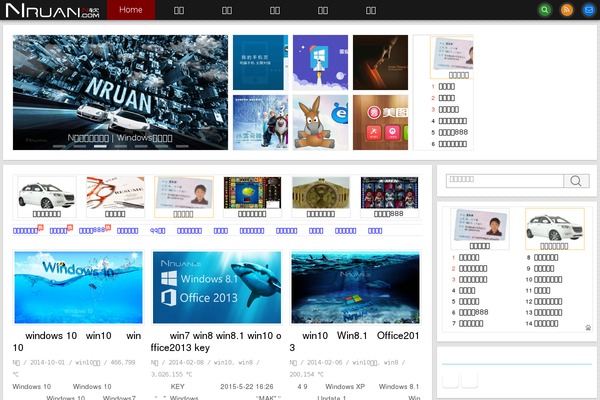
Task: Open the blue phone app thumbnail
Action: (x=260, y=62)
